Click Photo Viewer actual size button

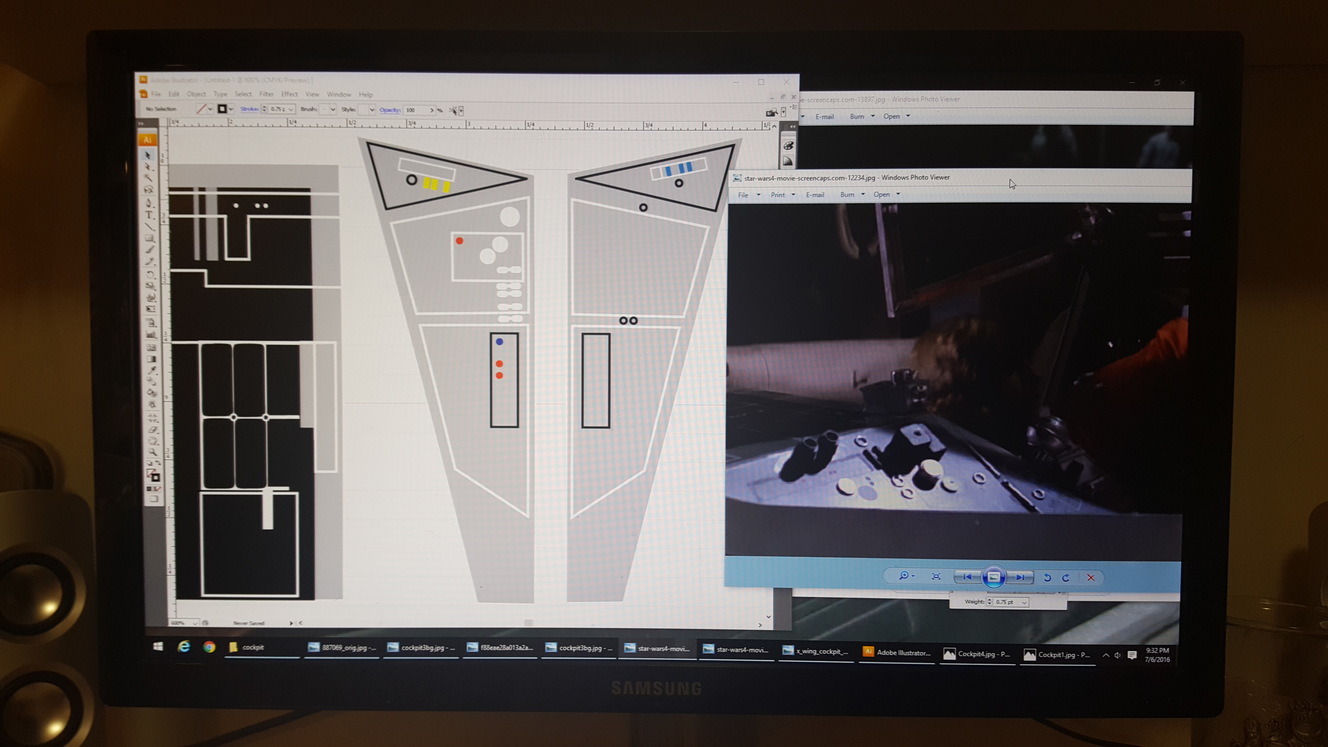[936, 576]
